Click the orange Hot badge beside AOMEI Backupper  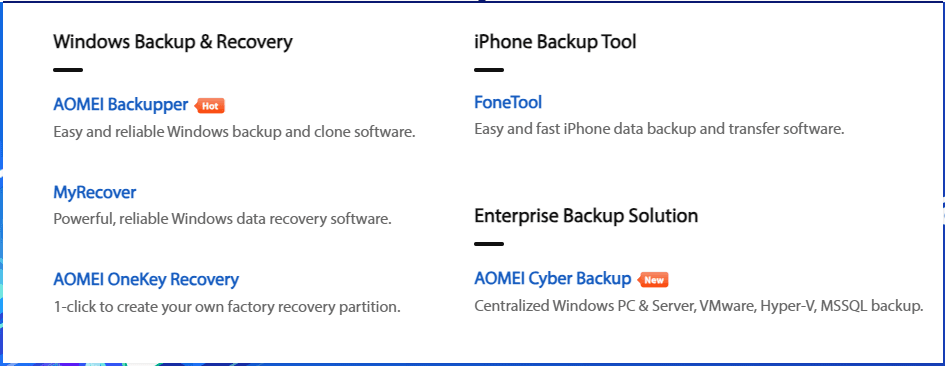pyautogui.click(x=210, y=106)
